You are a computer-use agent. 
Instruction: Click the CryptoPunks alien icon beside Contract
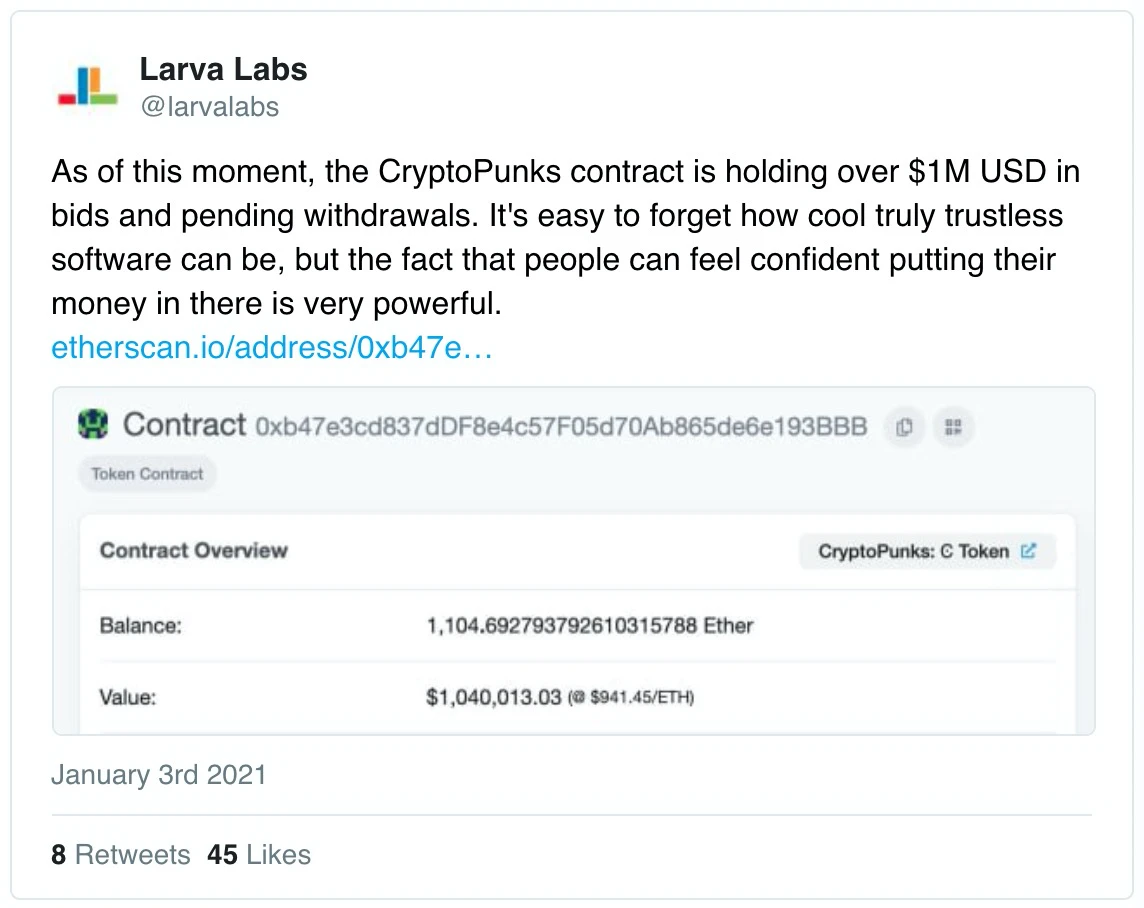coord(93,426)
